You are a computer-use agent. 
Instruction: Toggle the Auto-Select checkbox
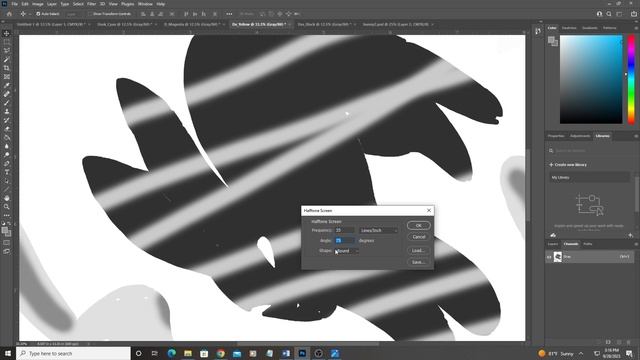tap(38, 14)
